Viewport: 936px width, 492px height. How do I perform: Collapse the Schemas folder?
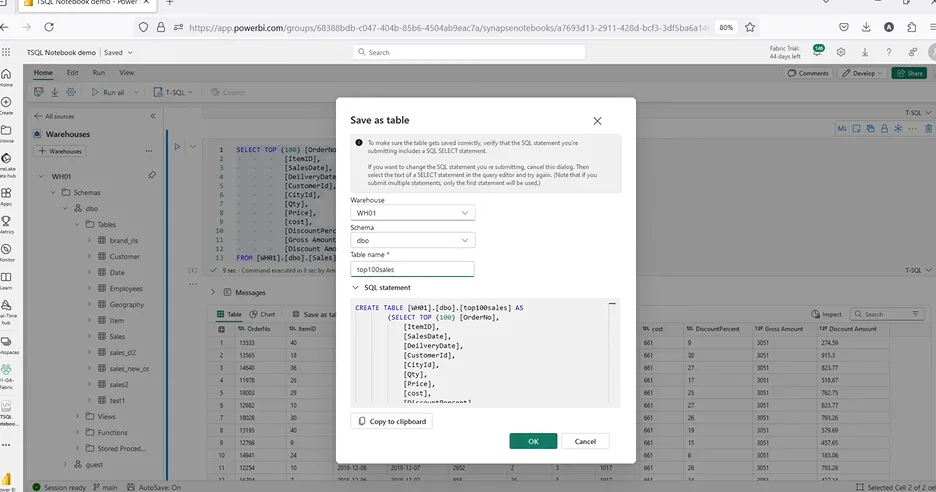point(53,192)
